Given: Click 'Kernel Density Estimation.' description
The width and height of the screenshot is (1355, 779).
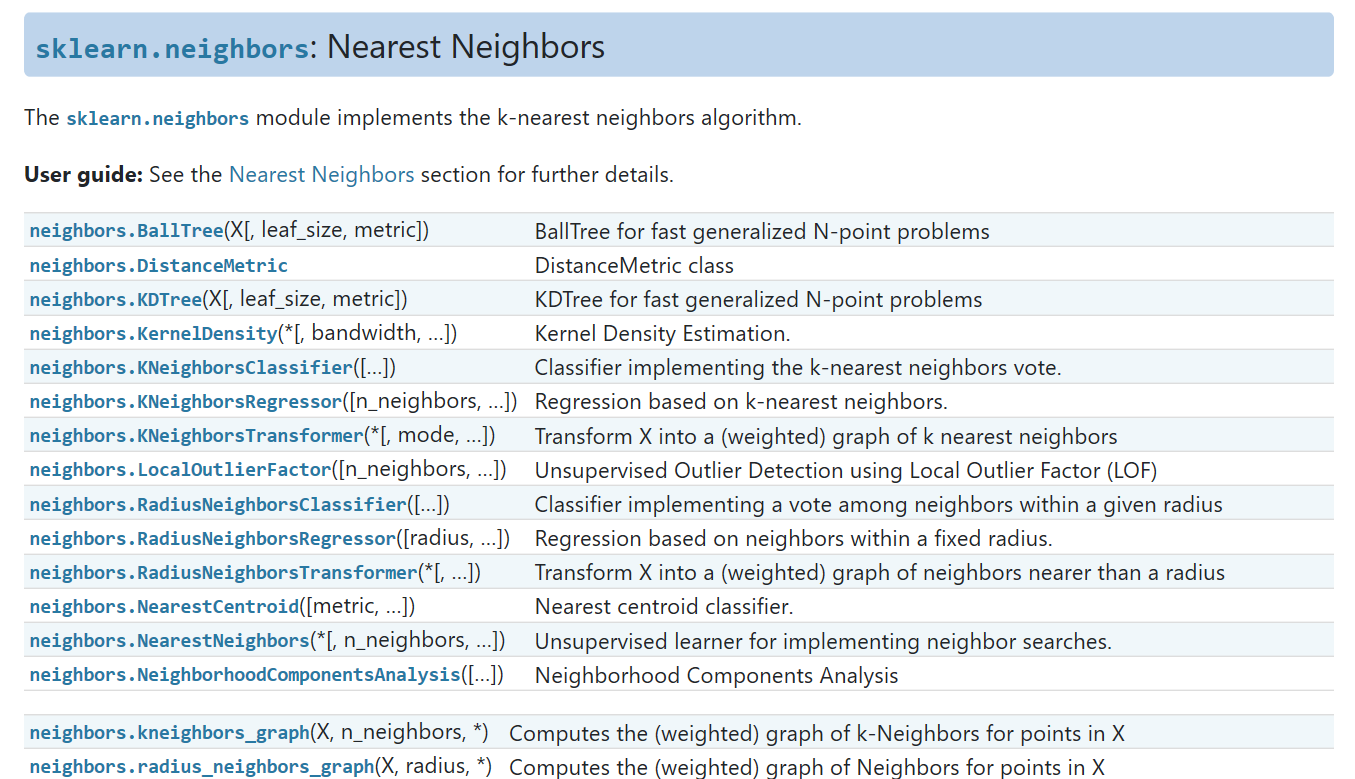Looking at the screenshot, I should 662,333.
